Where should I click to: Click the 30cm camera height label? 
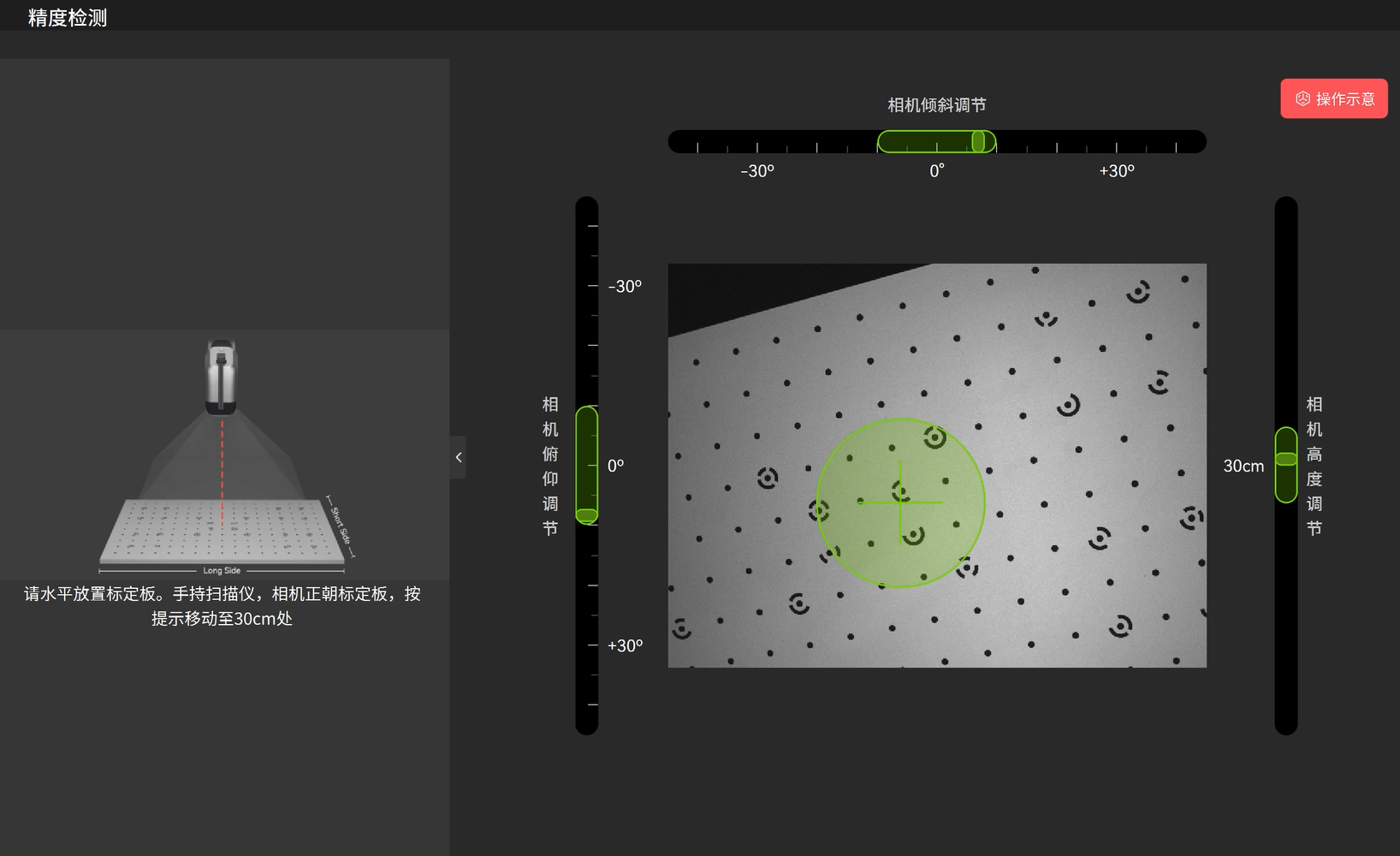1243,466
